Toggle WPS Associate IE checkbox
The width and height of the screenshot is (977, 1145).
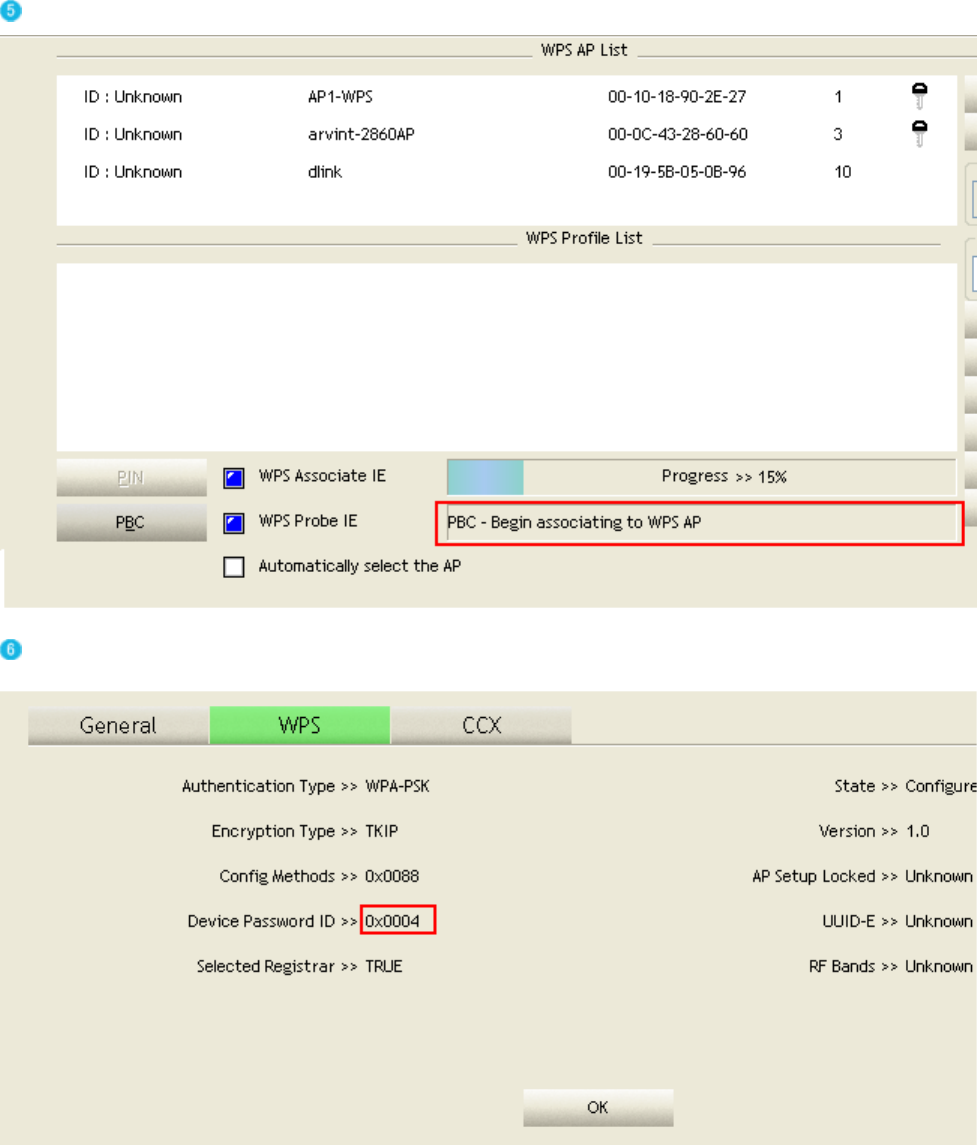pos(234,478)
